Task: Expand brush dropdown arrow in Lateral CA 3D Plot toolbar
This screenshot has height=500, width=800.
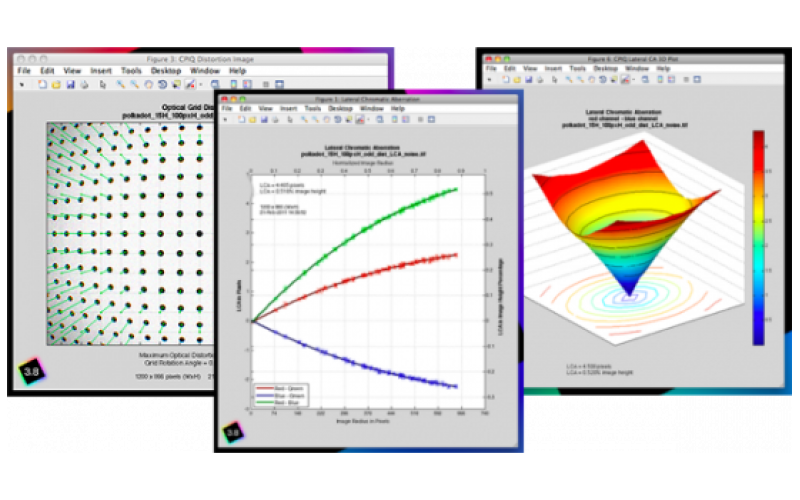Action: point(633,80)
